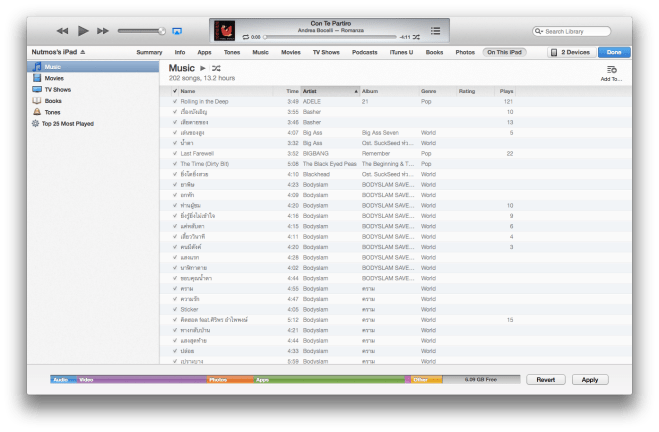Click the volume slider in the toolbar
This screenshot has height=432, width=659.
tap(141, 31)
